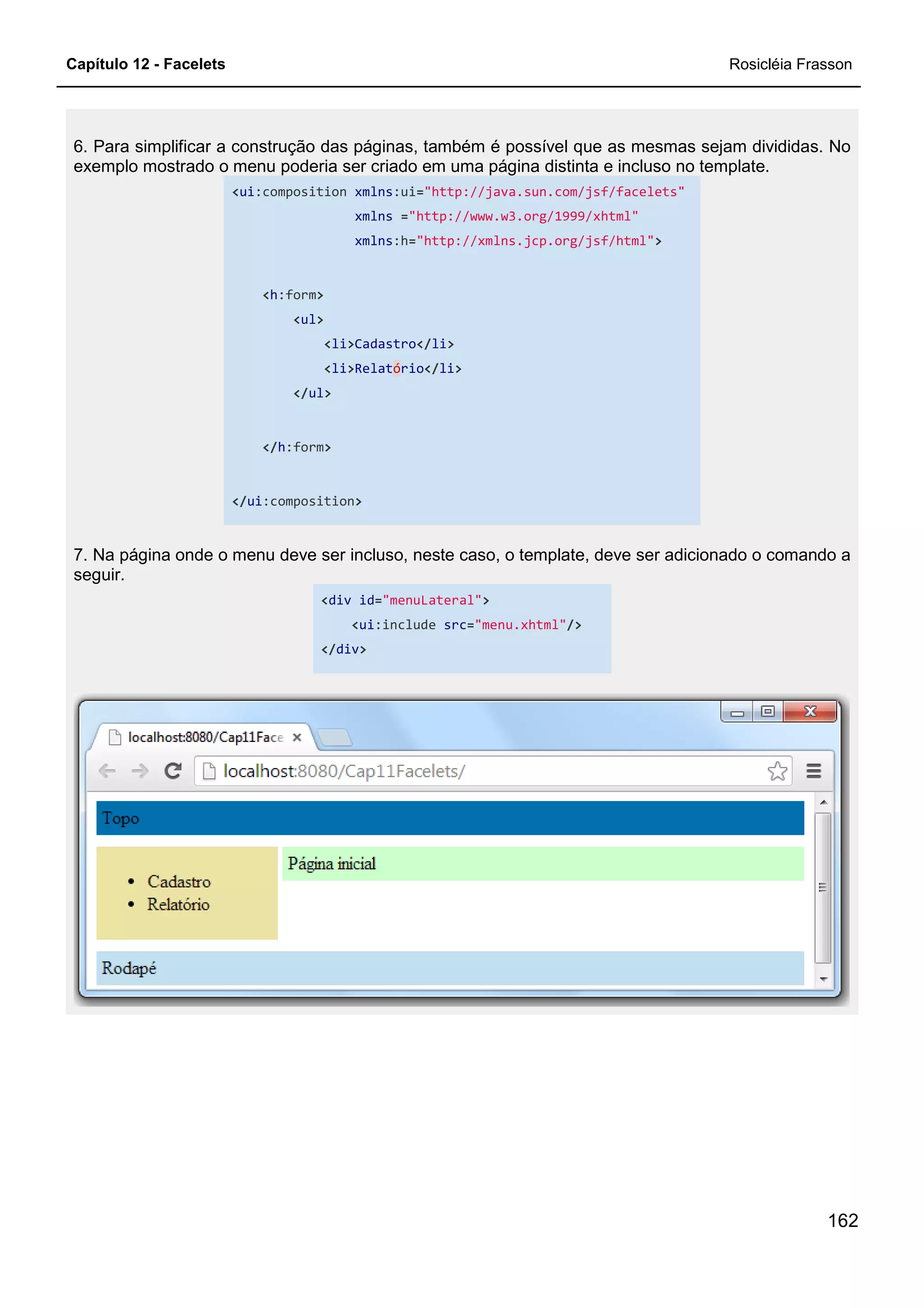
Task: Click the address bar URL field
Action: click(x=493, y=771)
